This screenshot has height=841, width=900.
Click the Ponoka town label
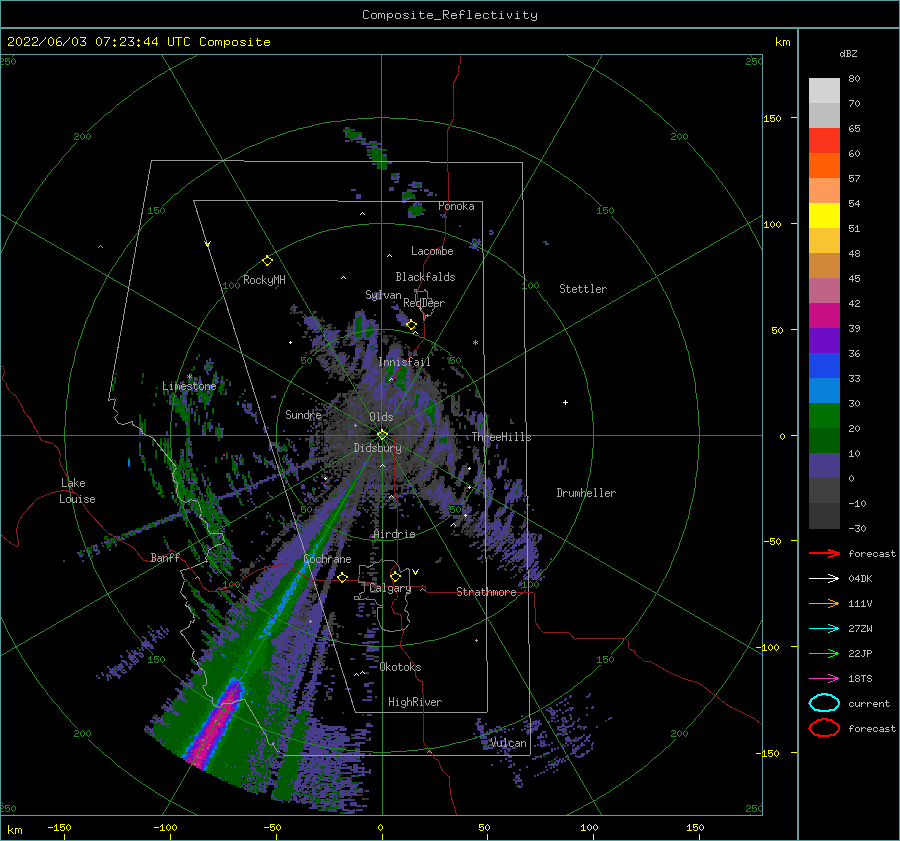456,206
